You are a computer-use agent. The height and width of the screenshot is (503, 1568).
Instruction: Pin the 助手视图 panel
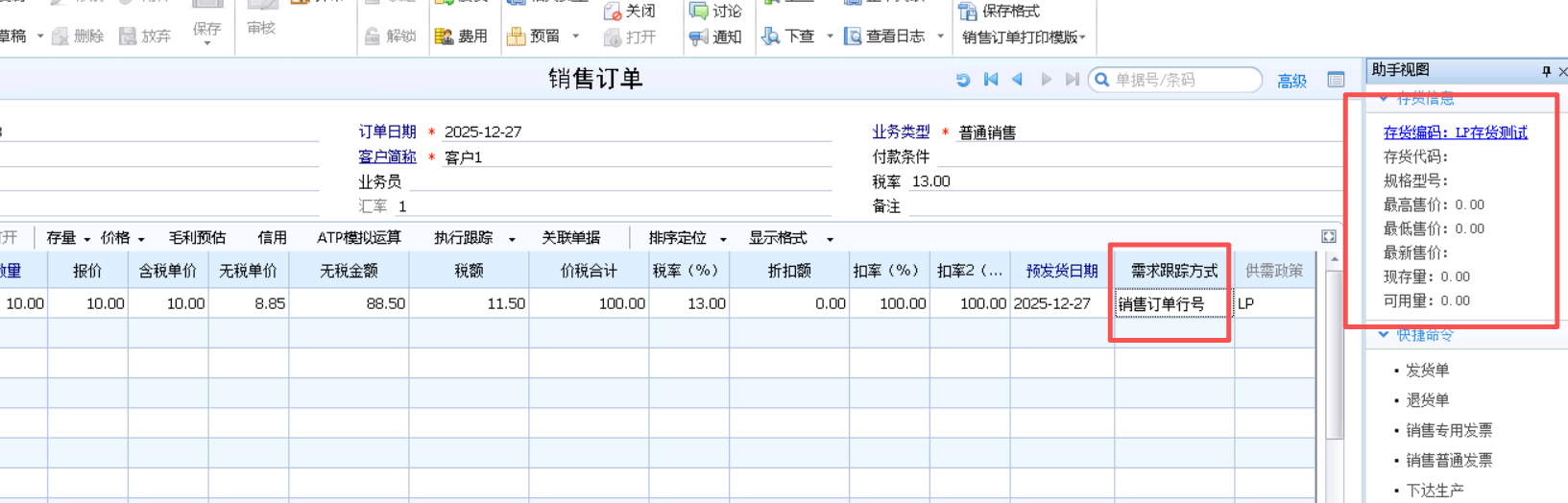click(1546, 71)
